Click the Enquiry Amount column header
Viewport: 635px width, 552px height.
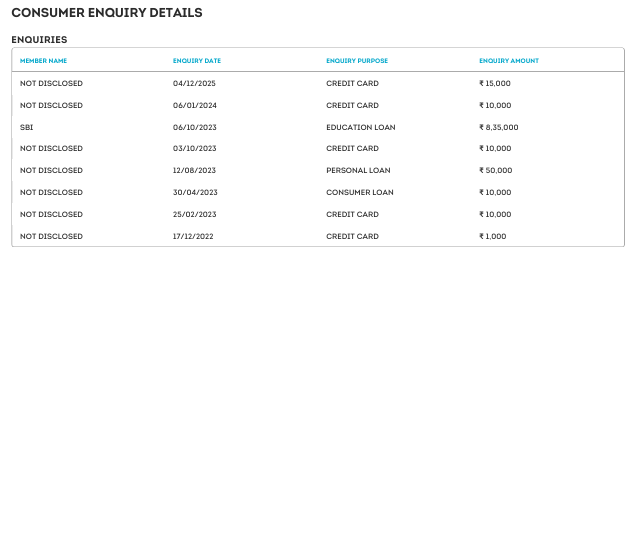pyautogui.click(x=509, y=61)
